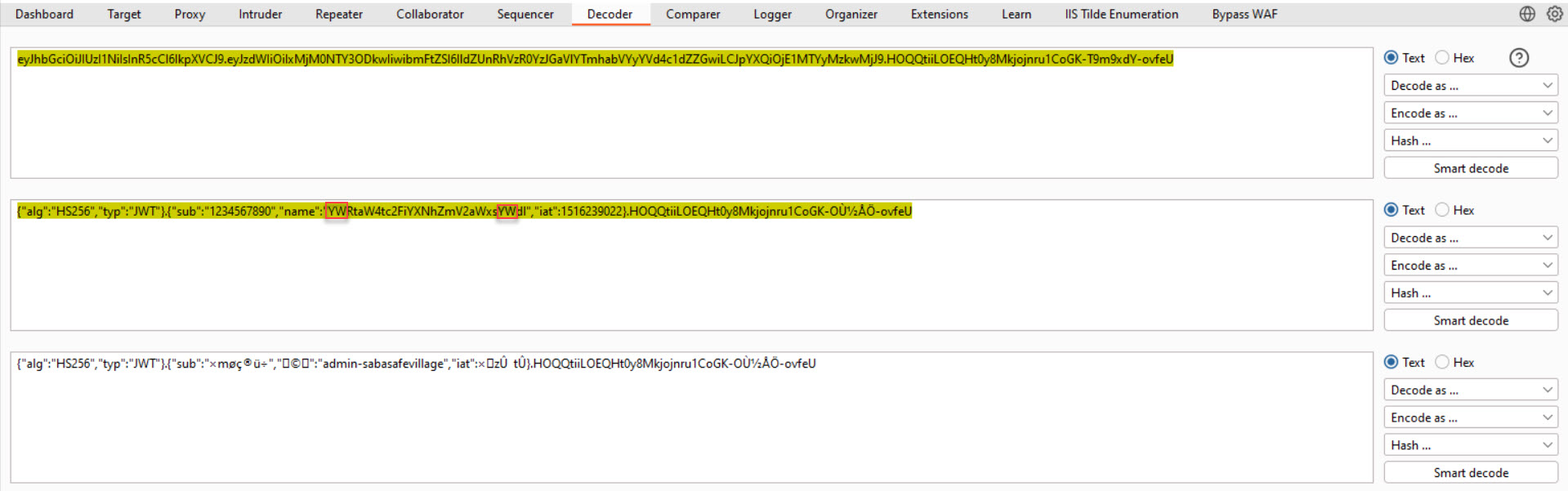Open 'Decode as' dropdown in first panel
1568x491 pixels.
[x=1471, y=86]
